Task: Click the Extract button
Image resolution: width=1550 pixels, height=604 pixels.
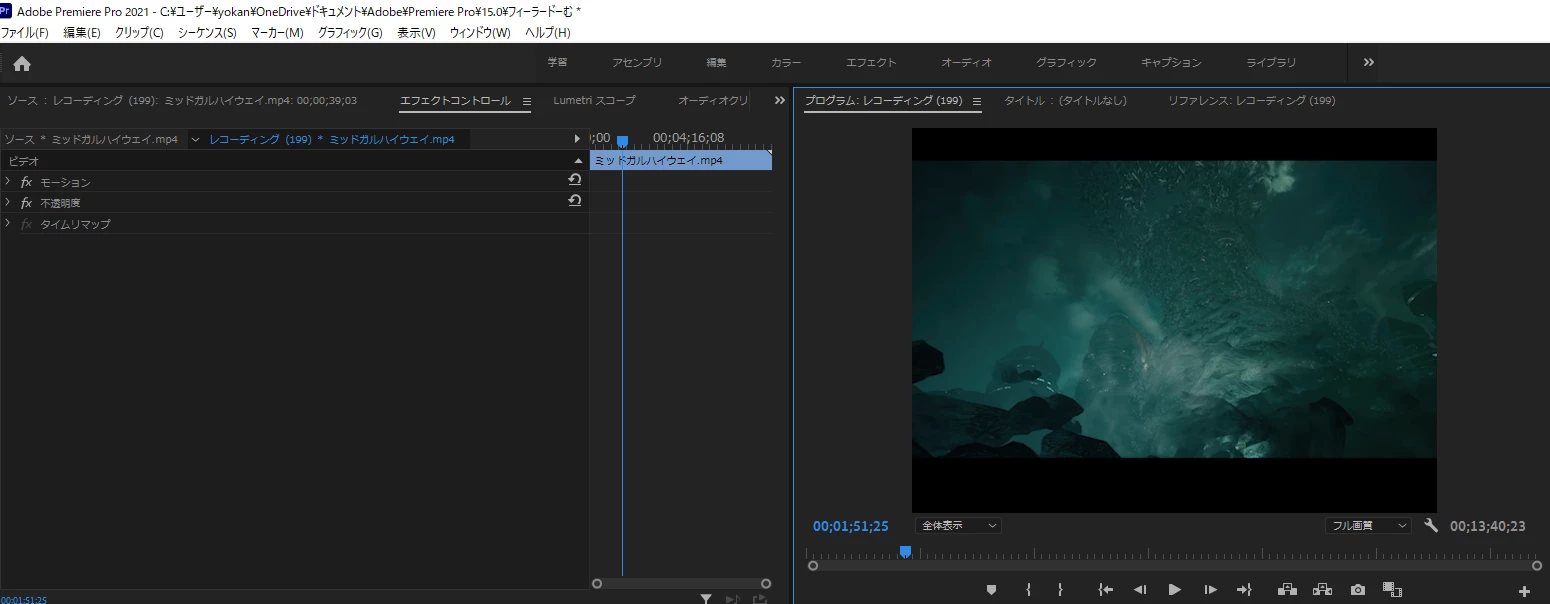Action: coord(1322,590)
